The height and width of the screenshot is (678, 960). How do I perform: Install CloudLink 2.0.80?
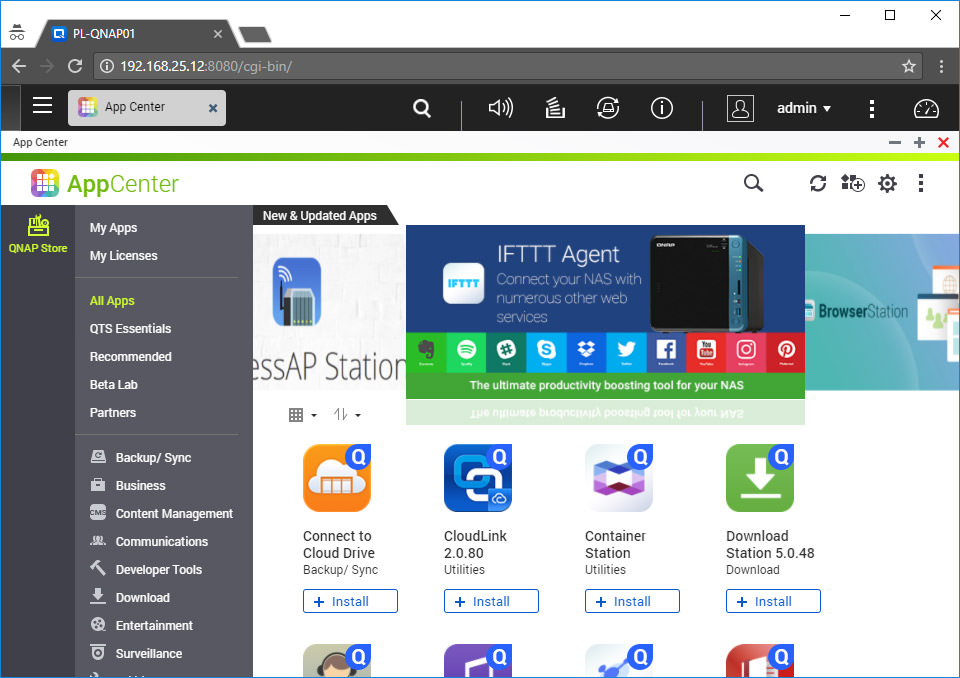click(x=491, y=601)
